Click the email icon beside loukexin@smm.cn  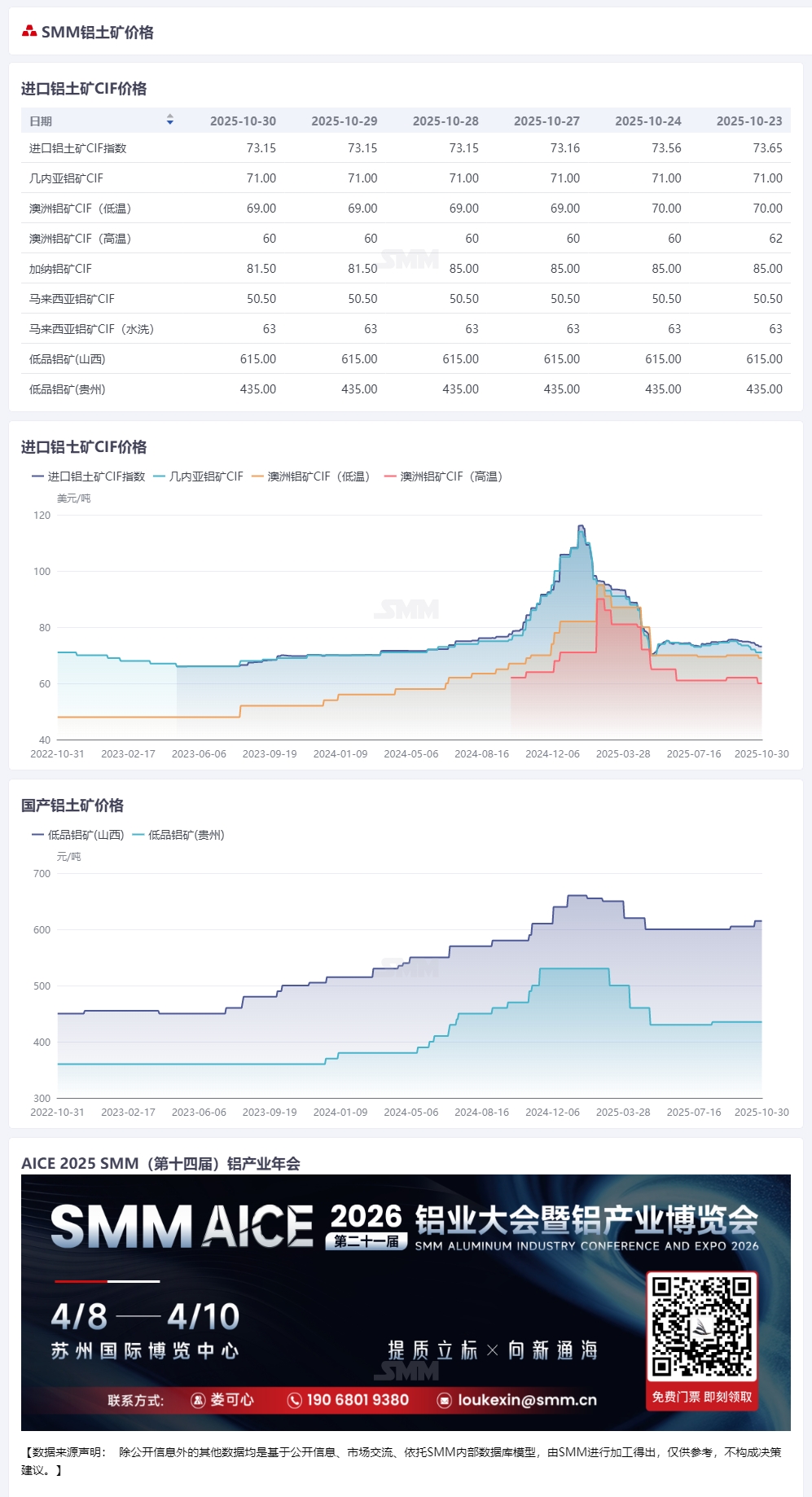click(444, 1400)
